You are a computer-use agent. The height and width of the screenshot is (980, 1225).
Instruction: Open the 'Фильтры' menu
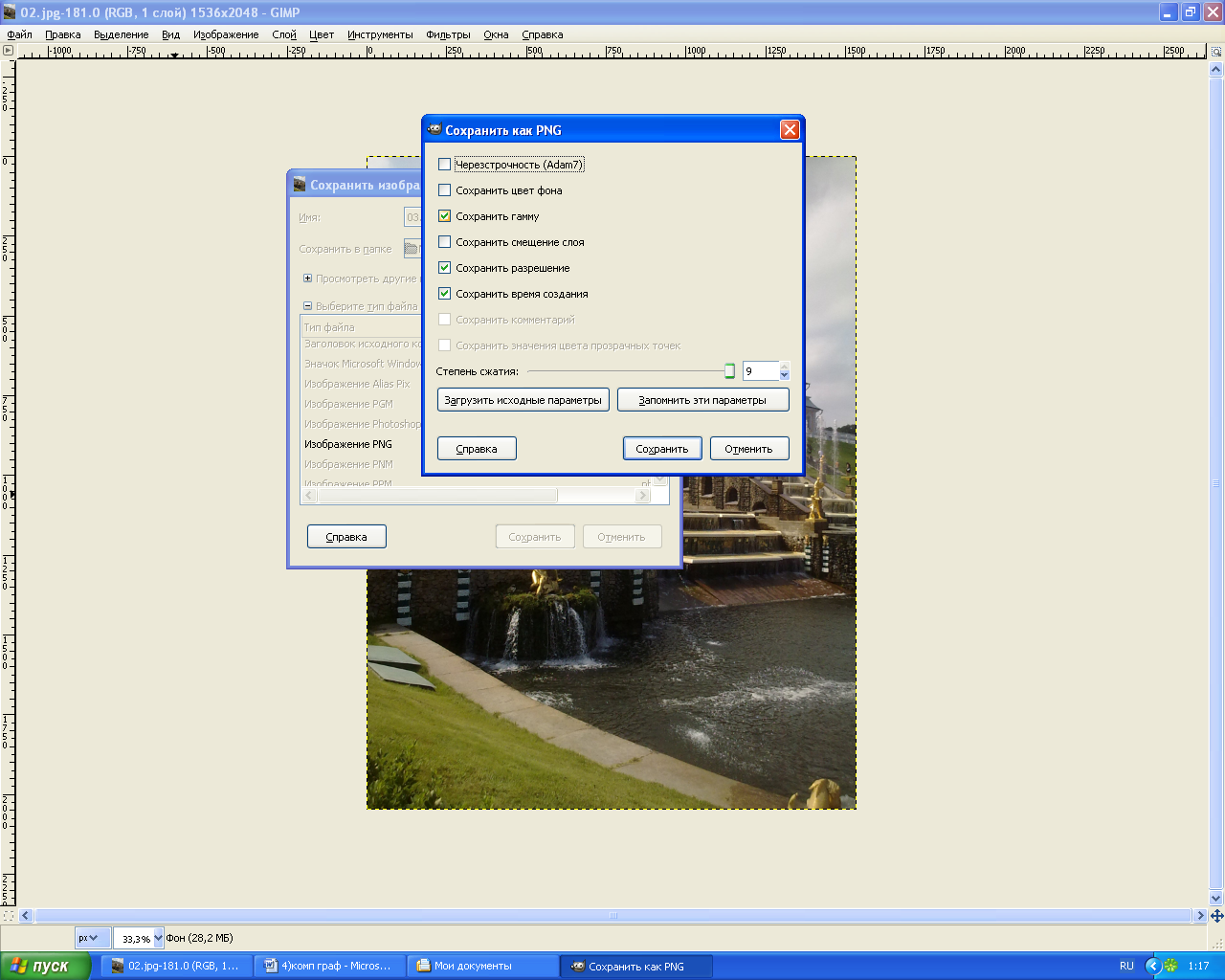(448, 34)
